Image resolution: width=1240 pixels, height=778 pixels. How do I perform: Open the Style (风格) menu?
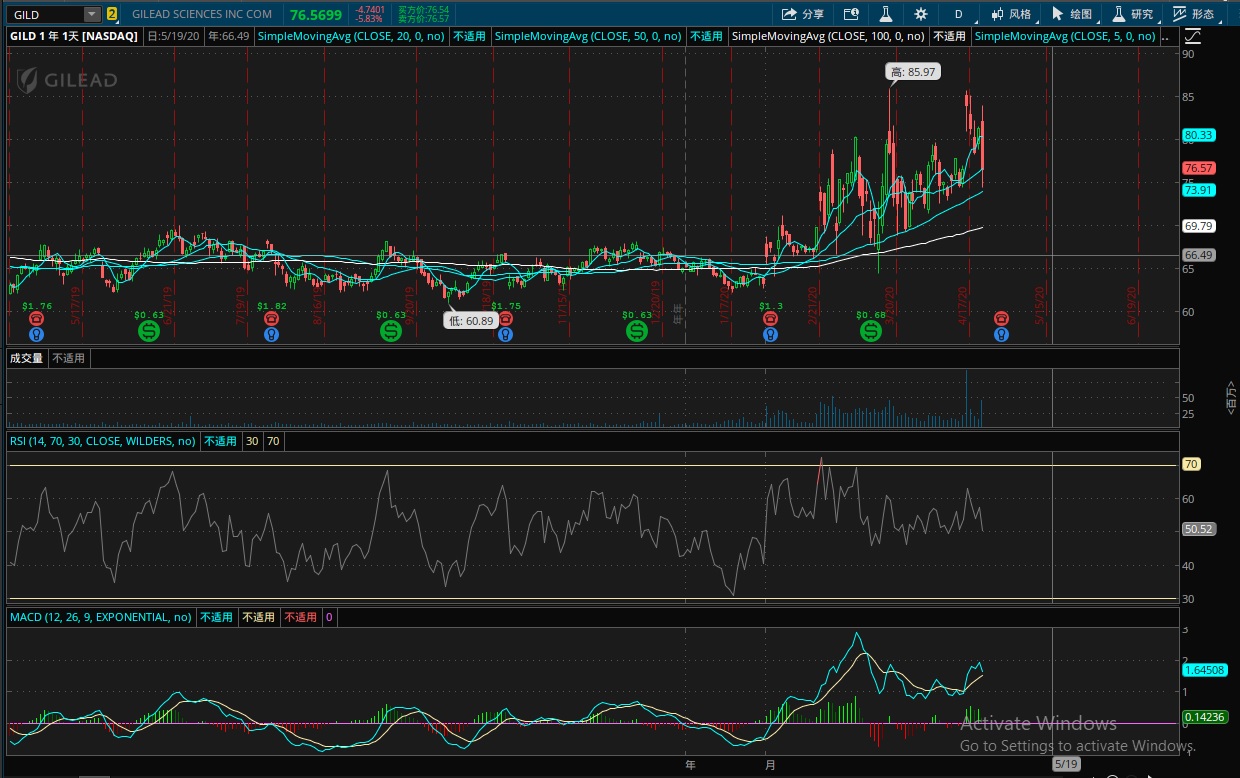1011,14
